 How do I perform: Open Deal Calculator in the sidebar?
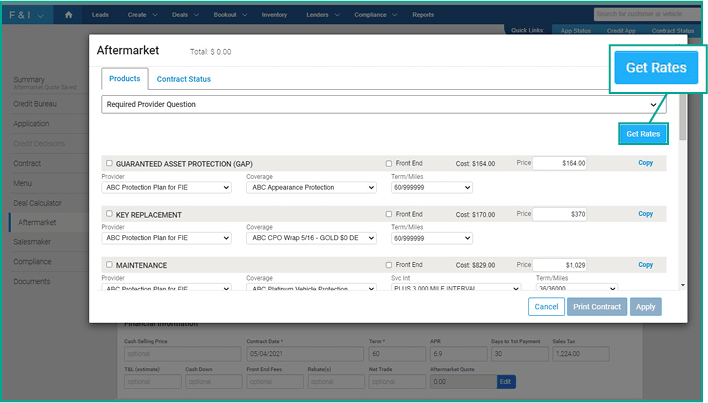tap(37, 203)
